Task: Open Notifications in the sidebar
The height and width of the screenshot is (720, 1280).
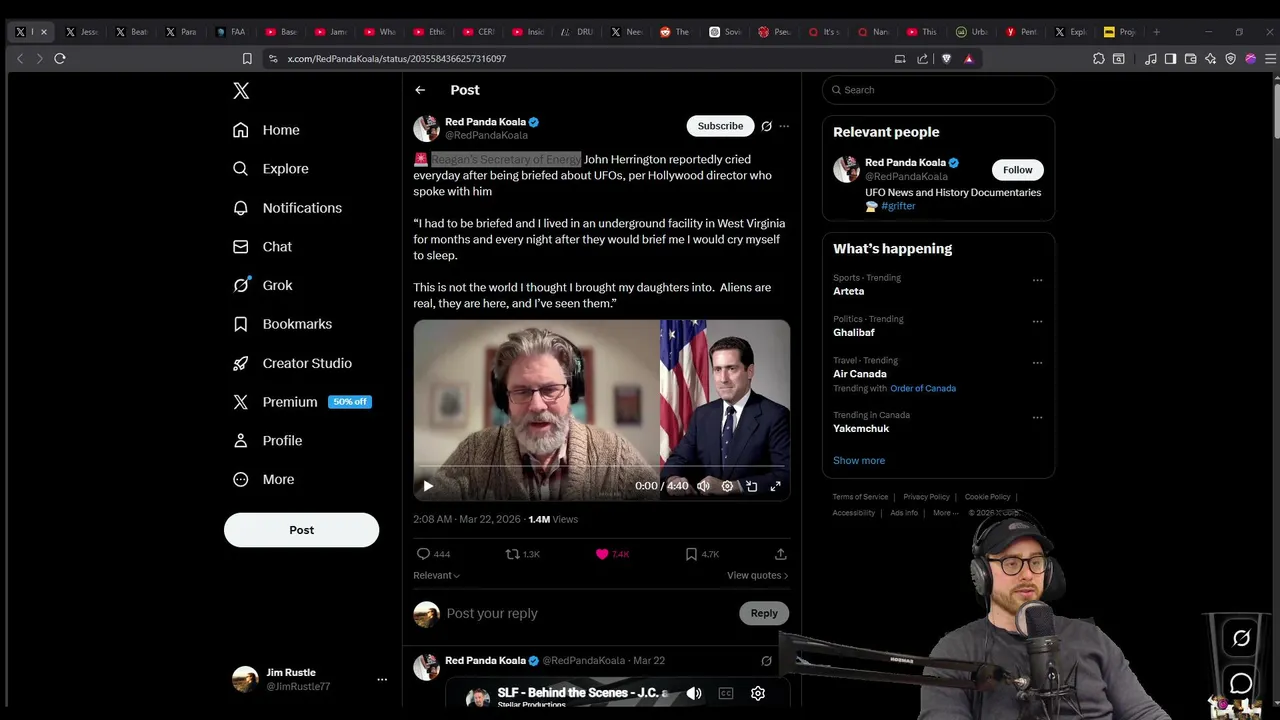Action: coord(287,208)
